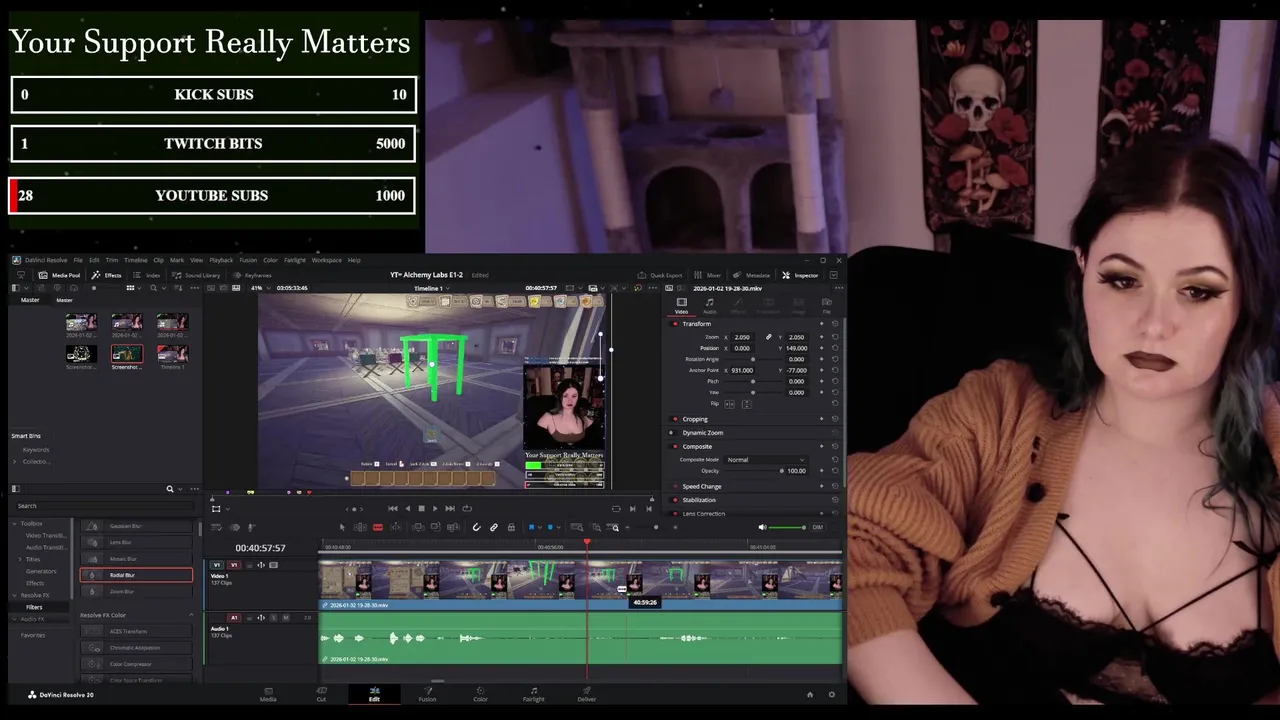Solo the Audio 1 track
1280x720 pixels.
coord(273,618)
